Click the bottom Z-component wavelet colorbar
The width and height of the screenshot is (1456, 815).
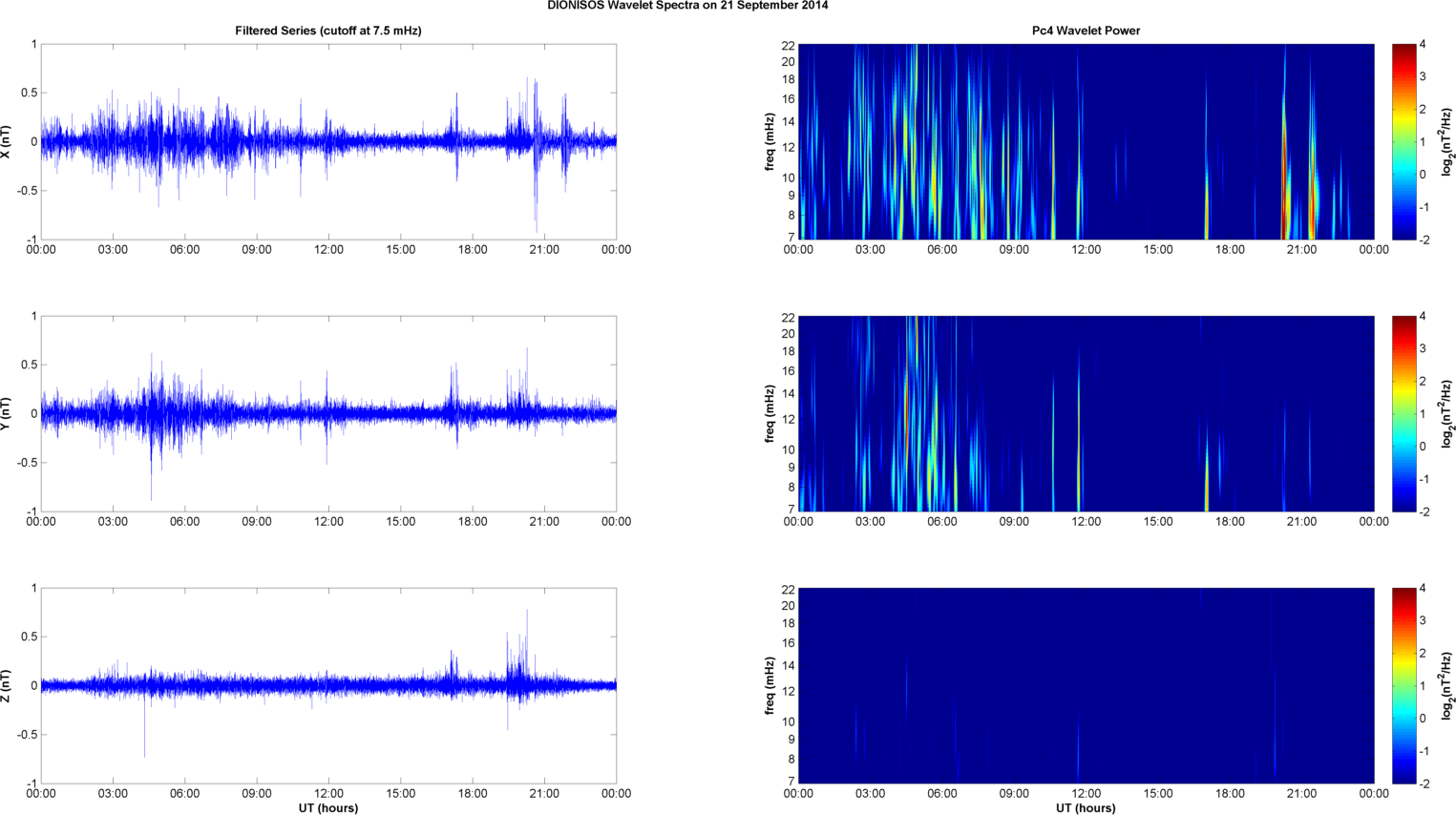pyautogui.click(x=1403, y=686)
